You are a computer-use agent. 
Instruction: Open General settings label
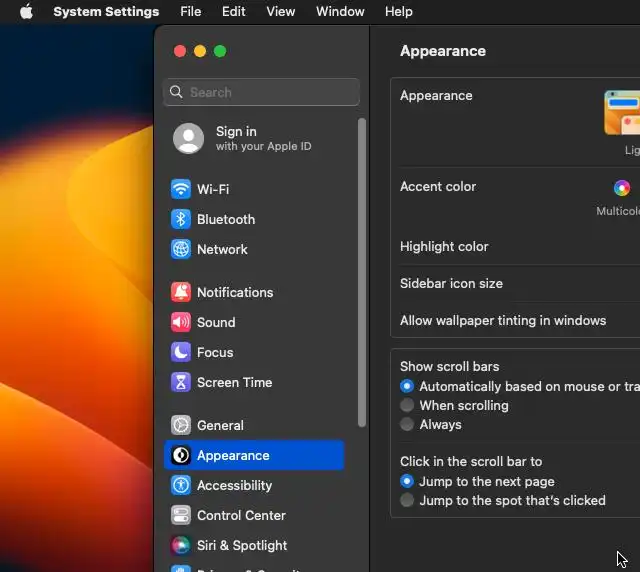click(220, 425)
